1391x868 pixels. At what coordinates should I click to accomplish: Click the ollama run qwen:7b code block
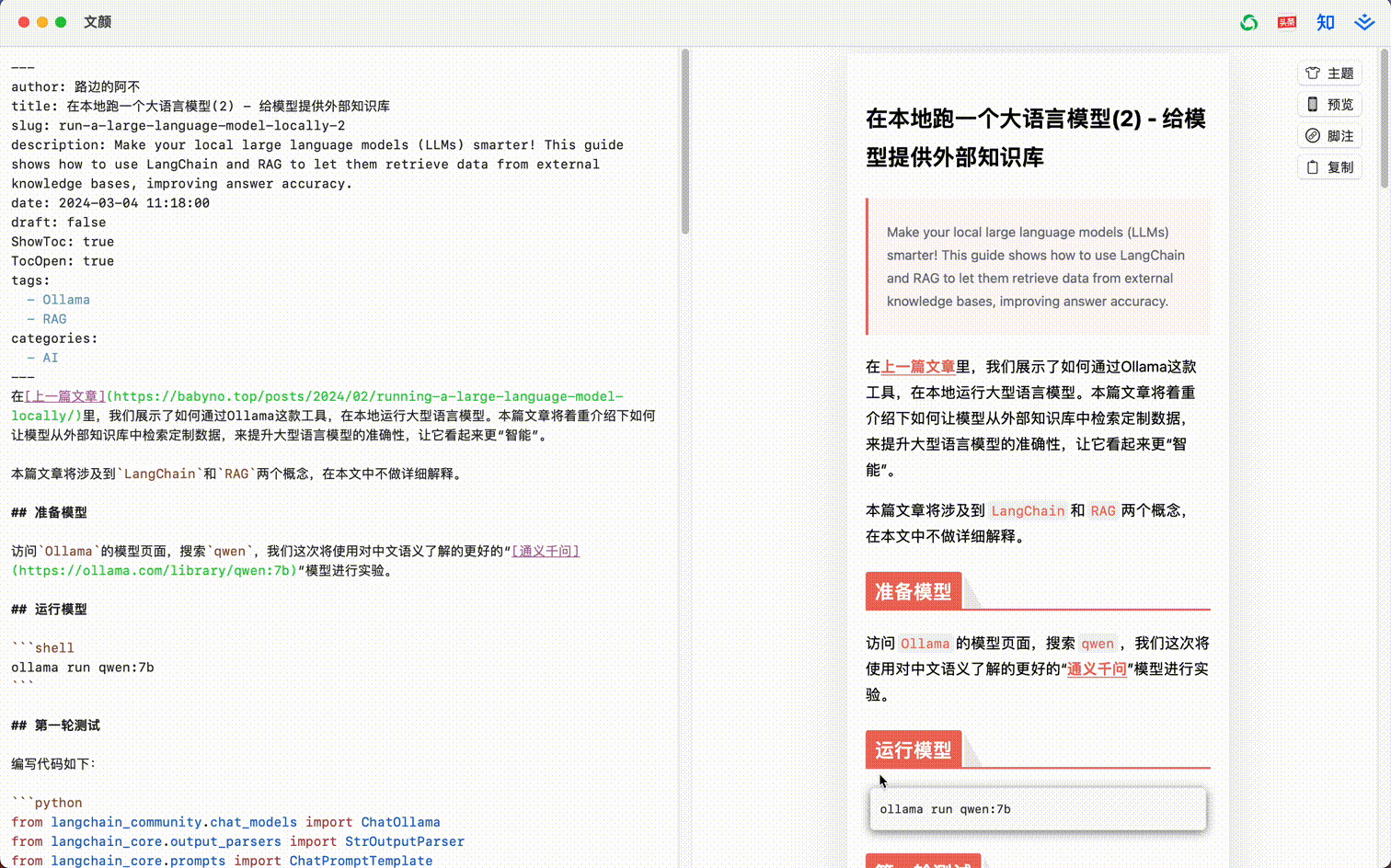tap(1037, 809)
